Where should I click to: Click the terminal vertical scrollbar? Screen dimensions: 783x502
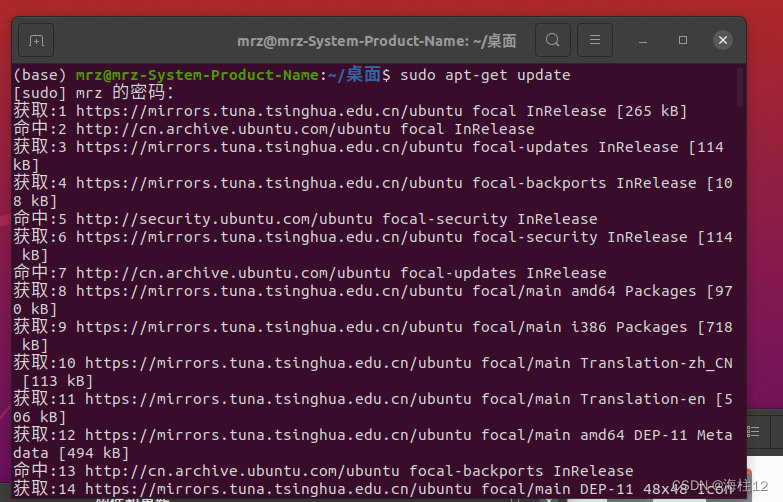tap(740, 86)
